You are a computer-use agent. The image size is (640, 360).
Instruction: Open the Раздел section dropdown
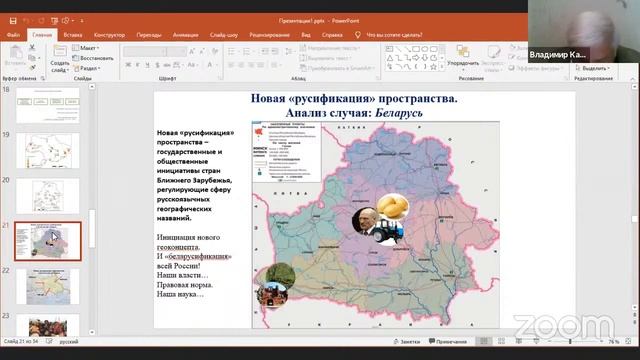pyautogui.click(x=86, y=68)
